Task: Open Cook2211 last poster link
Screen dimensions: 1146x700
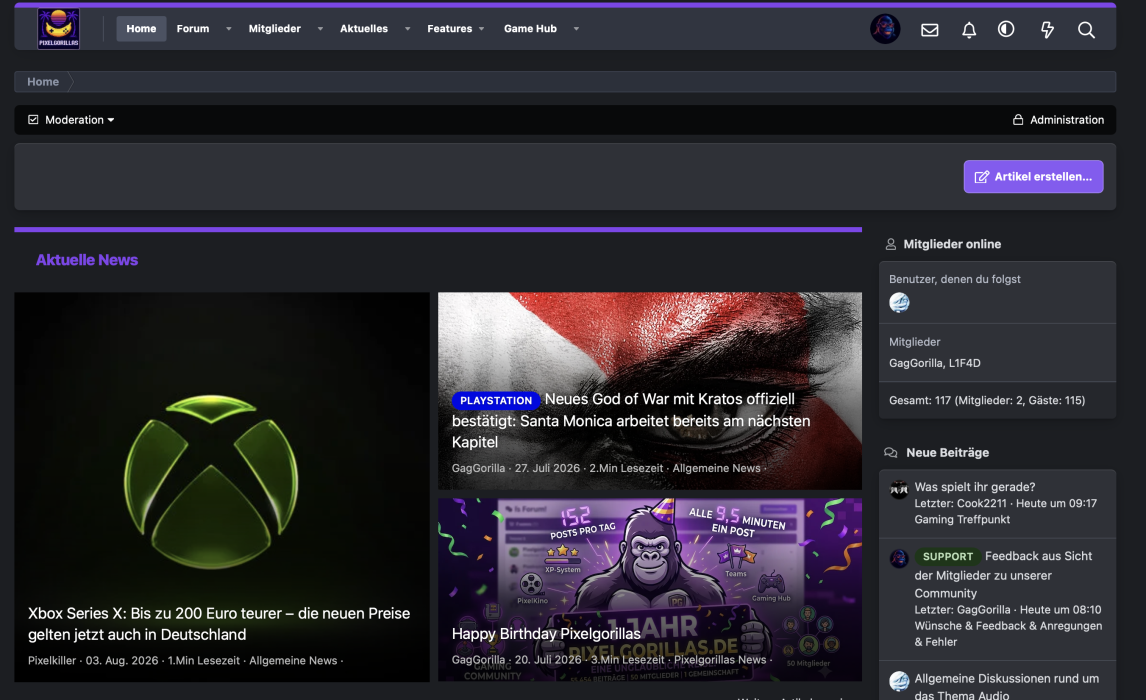Action: (x=982, y=503)
